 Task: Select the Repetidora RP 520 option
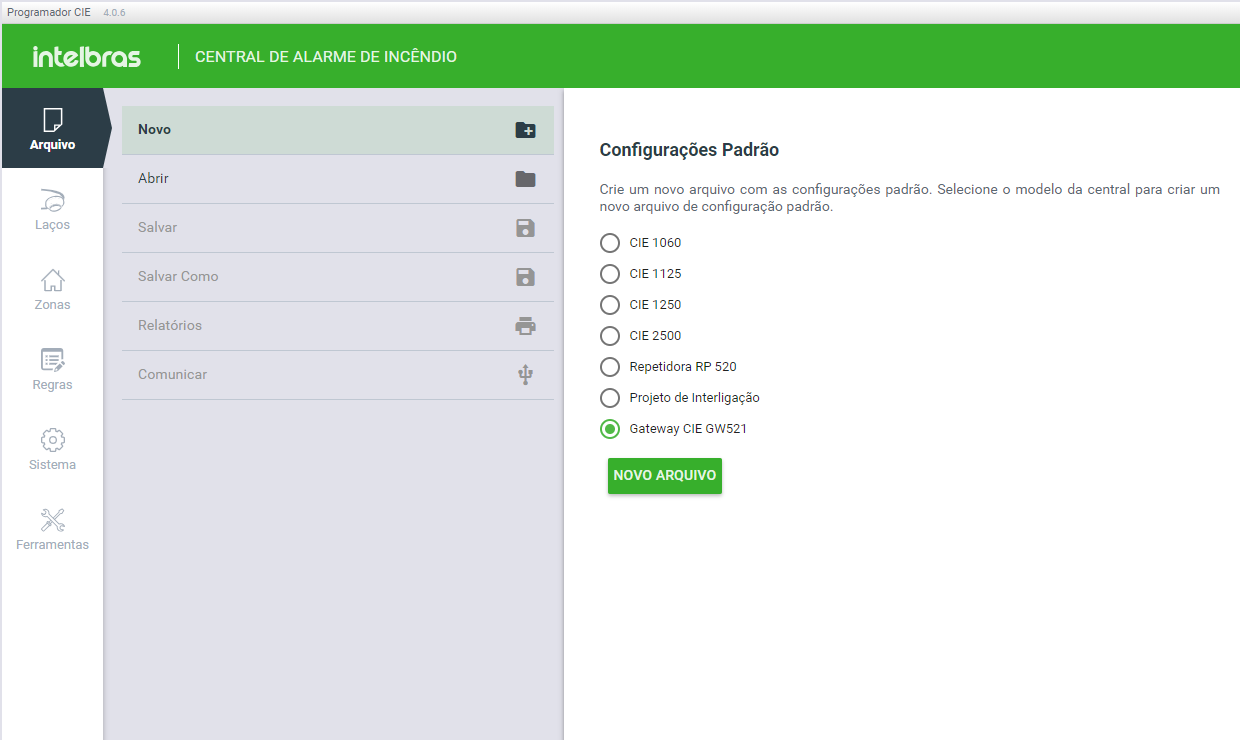click(610, 367)
